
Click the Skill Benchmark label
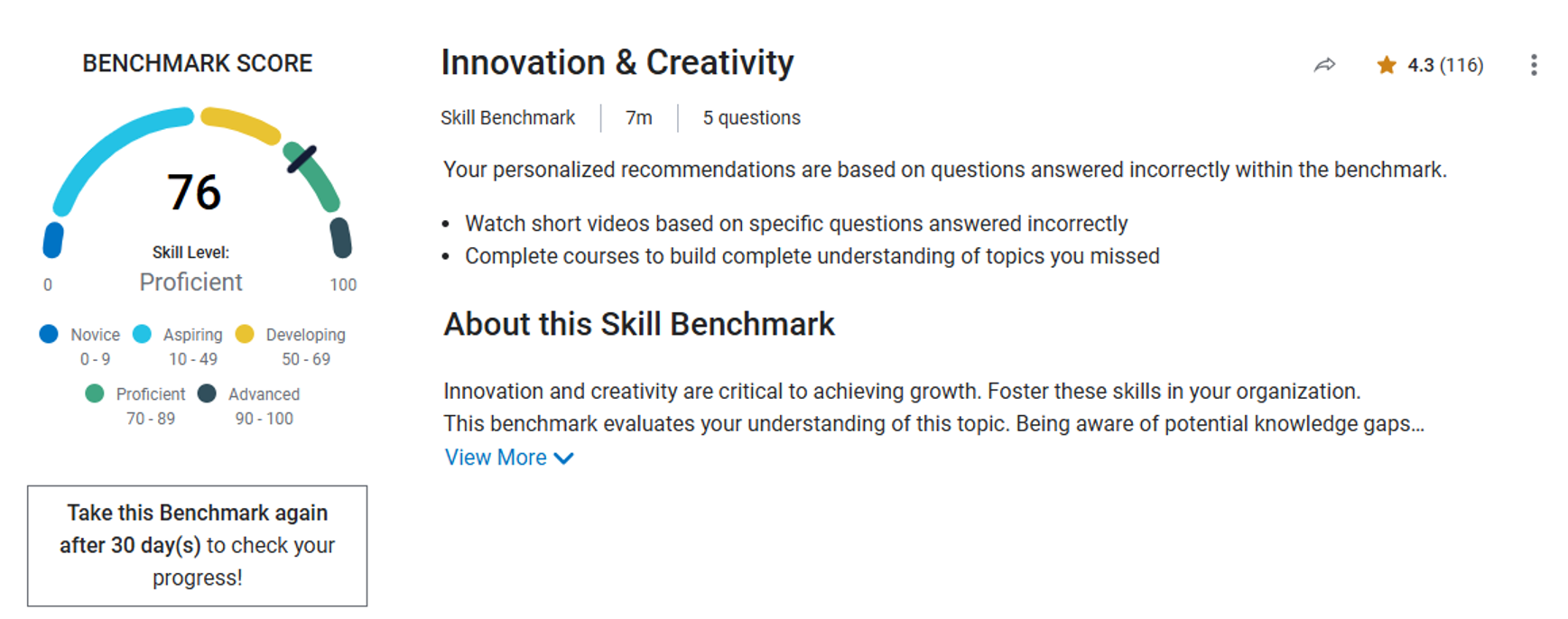click(x=507, y=118)
